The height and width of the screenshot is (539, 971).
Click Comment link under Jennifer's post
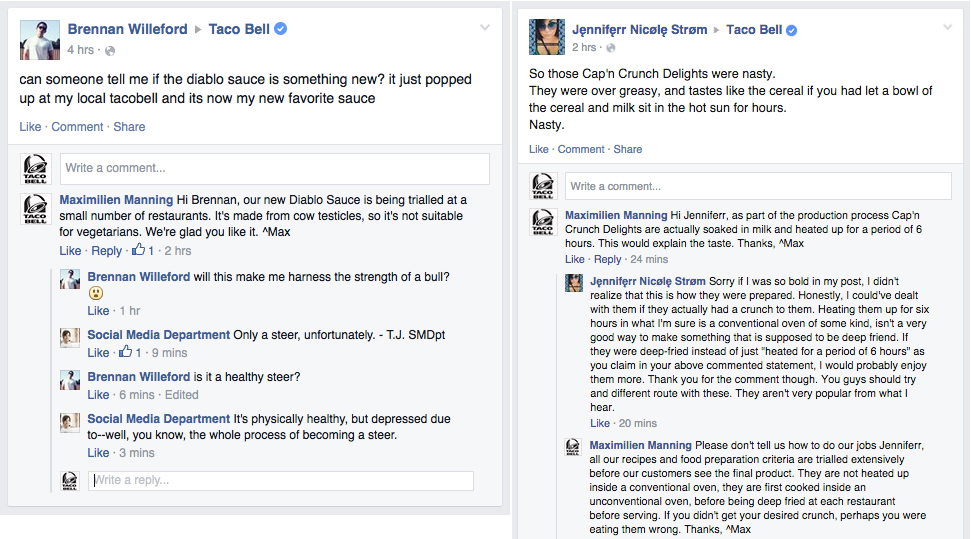tap(581, 149)
